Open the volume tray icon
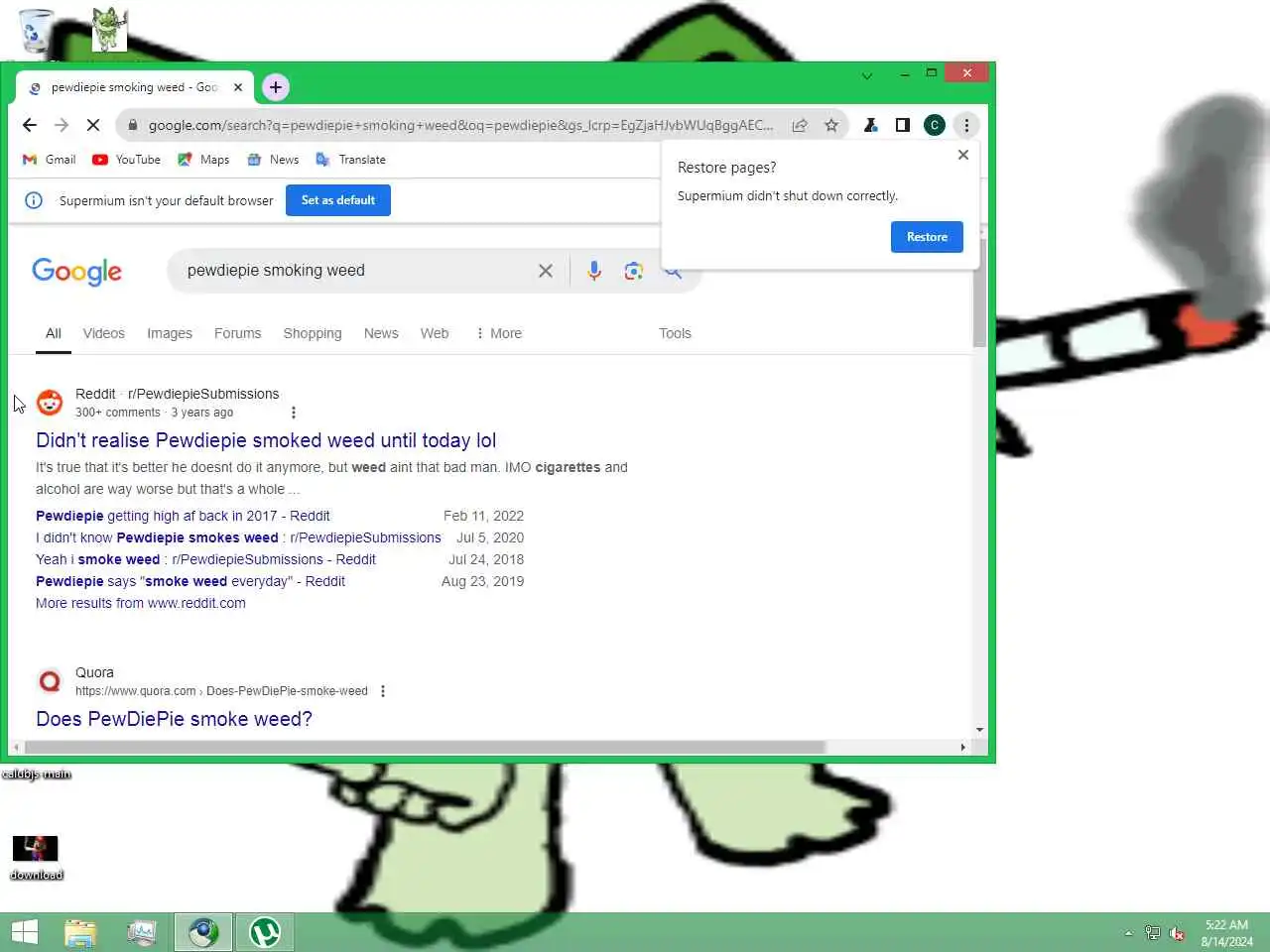The width and height of the screenshot is (1270, 952). click(x=1177, y=933)
